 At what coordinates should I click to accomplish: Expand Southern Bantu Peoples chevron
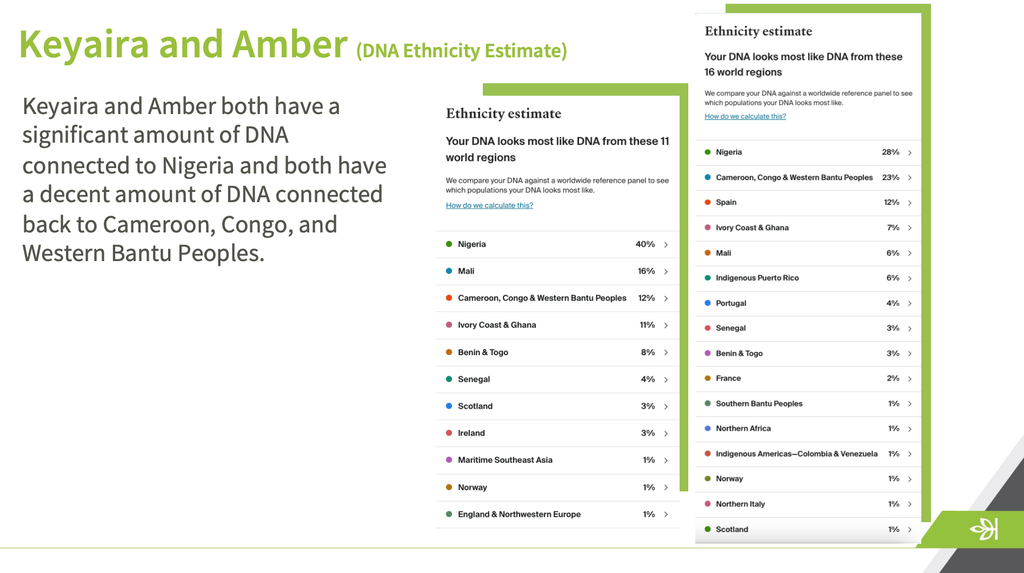pos(910,404)
